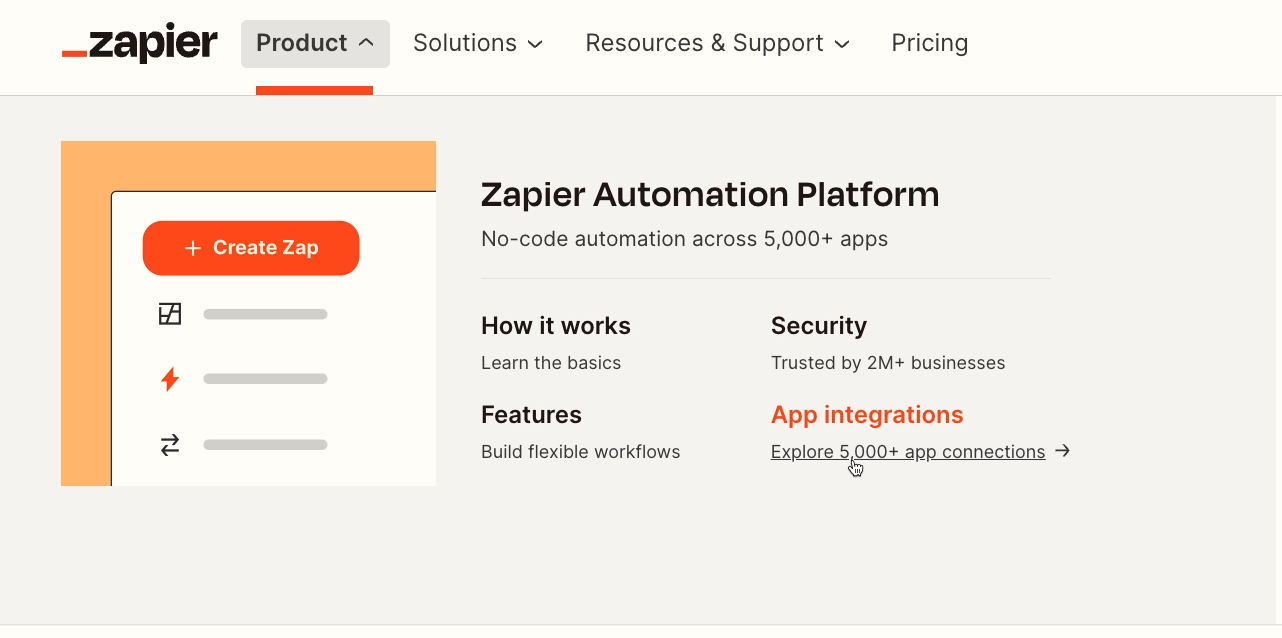Click 'Learn the basics' text
The height and width of the screenshot is (638, 1282).
[x=551, y=363]
